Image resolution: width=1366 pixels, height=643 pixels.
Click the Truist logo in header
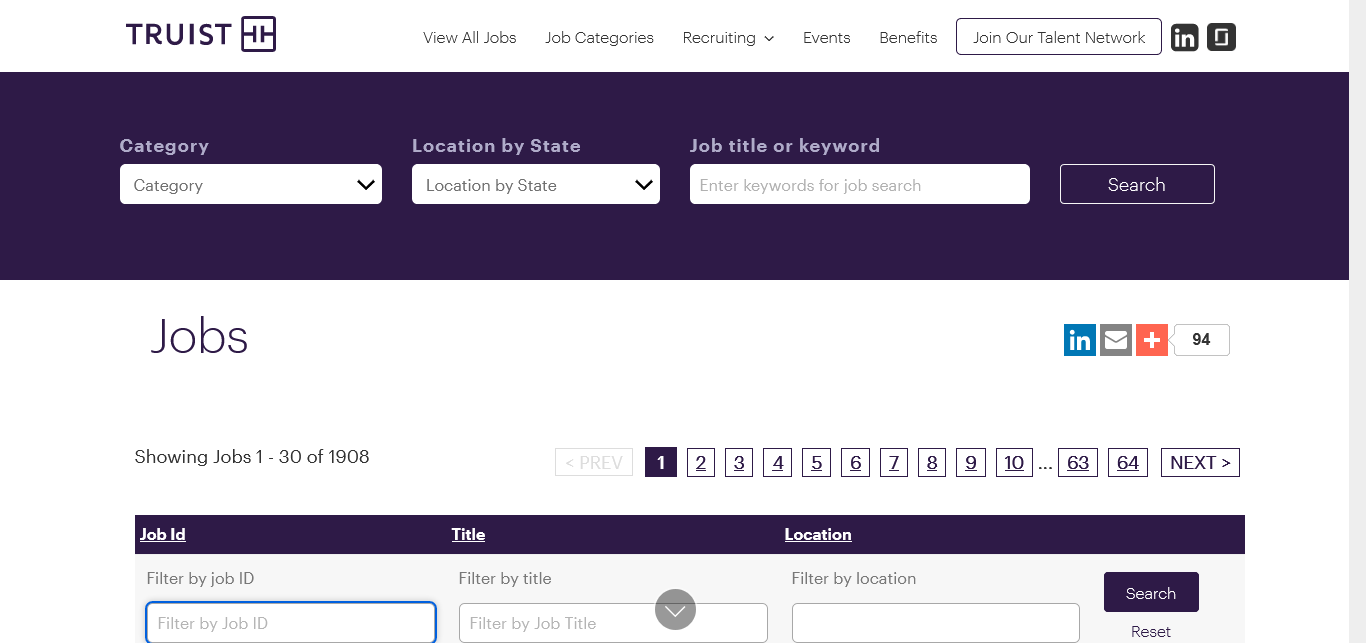pyautogui.click(x=201, y=35)
